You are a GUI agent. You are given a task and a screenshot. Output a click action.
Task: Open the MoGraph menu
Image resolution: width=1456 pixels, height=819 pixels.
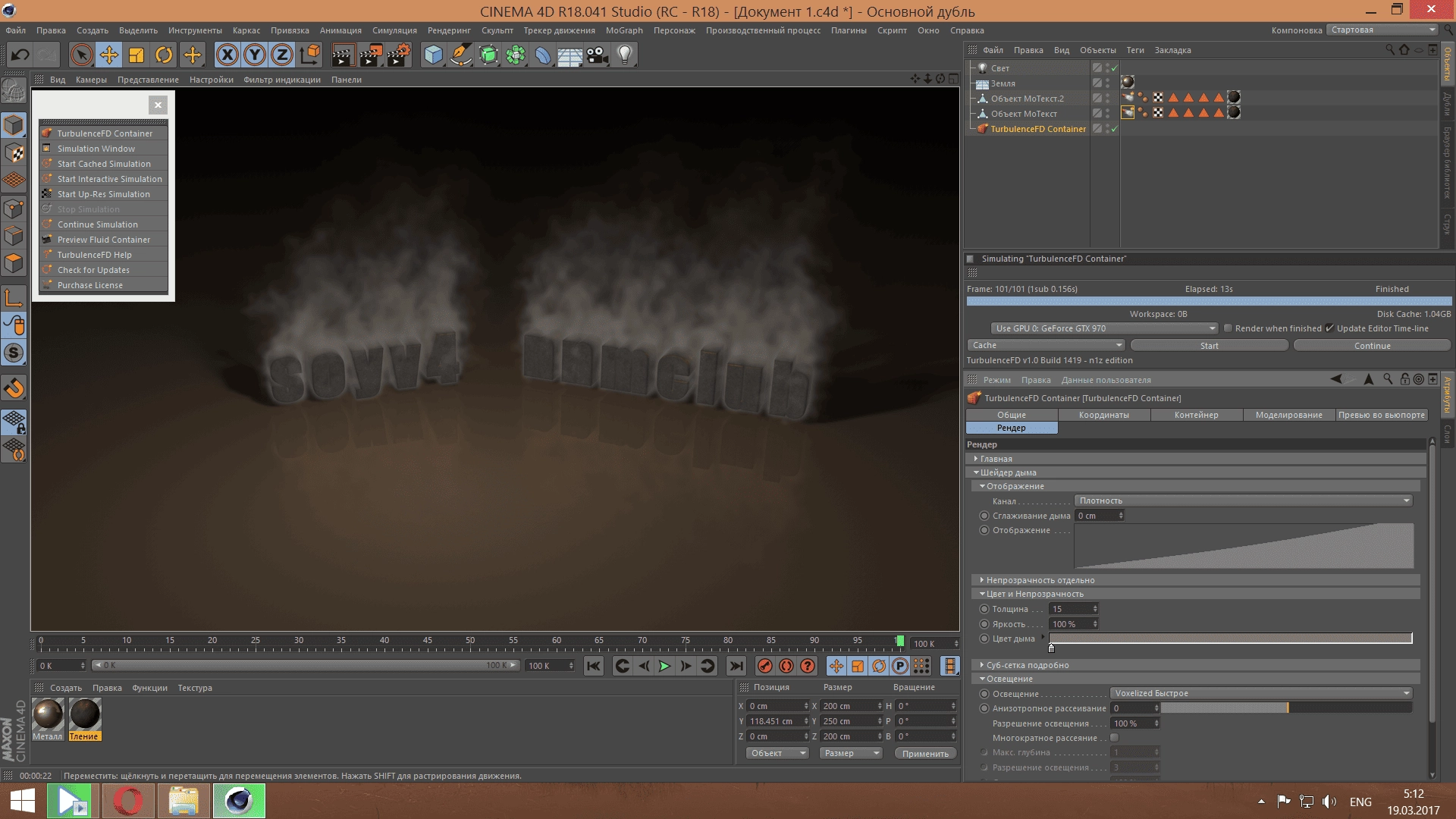pos(624,30)
